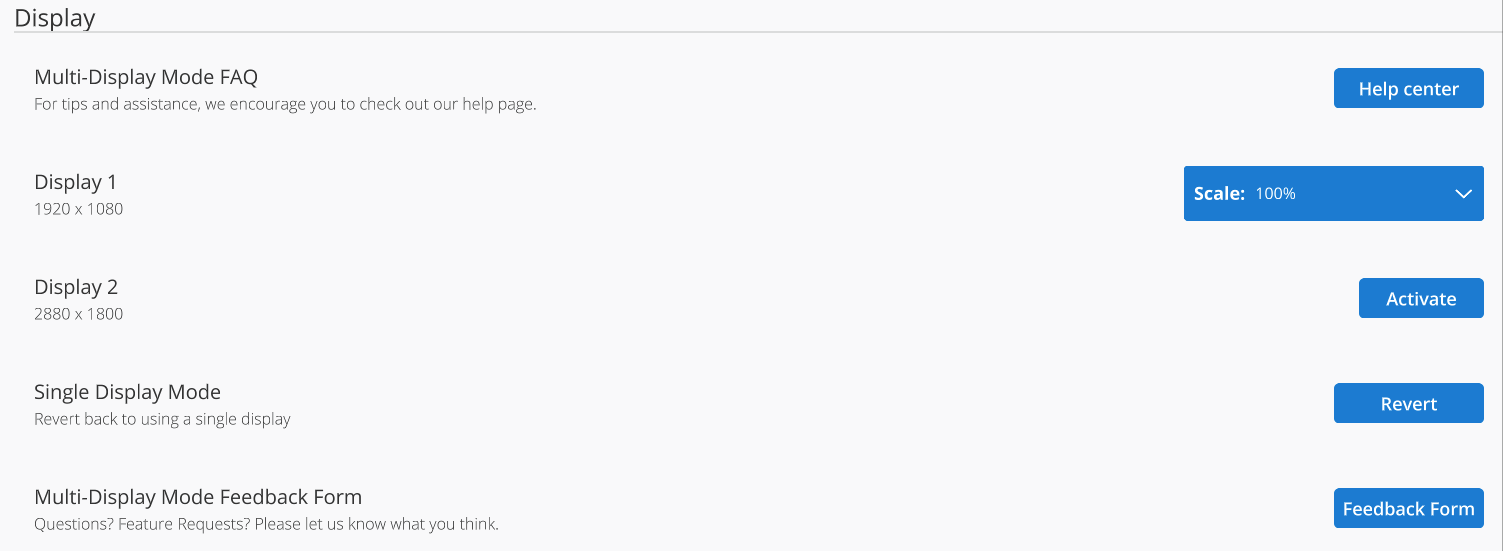Click the FAQ tips and assistance description
The height and width of the screenshot is (551, 1503).
pyautogui.click(x=285, y=104)
